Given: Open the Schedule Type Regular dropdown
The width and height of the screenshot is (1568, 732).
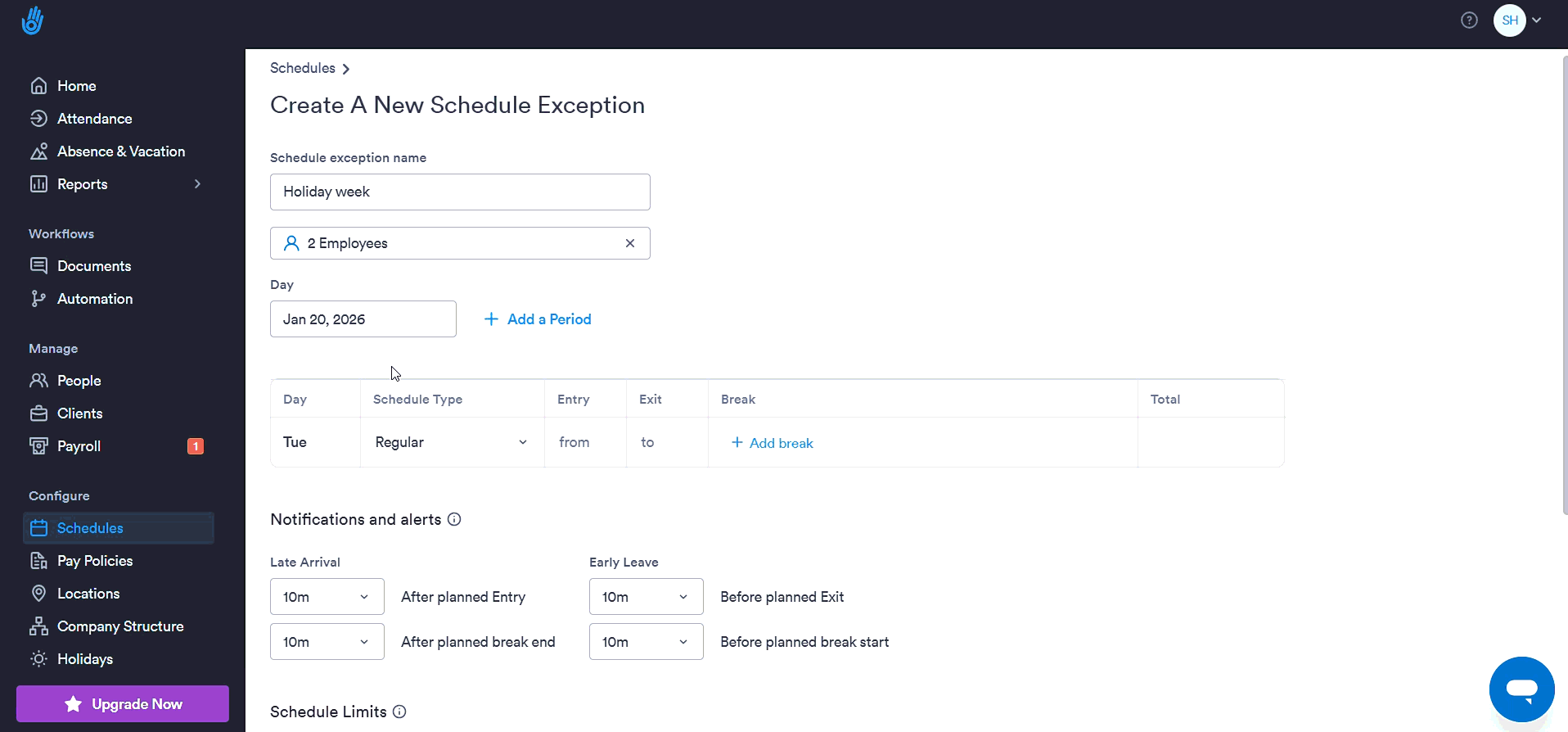Looking at the screenshot, I should pyautogui.click(x=452, y=442).
